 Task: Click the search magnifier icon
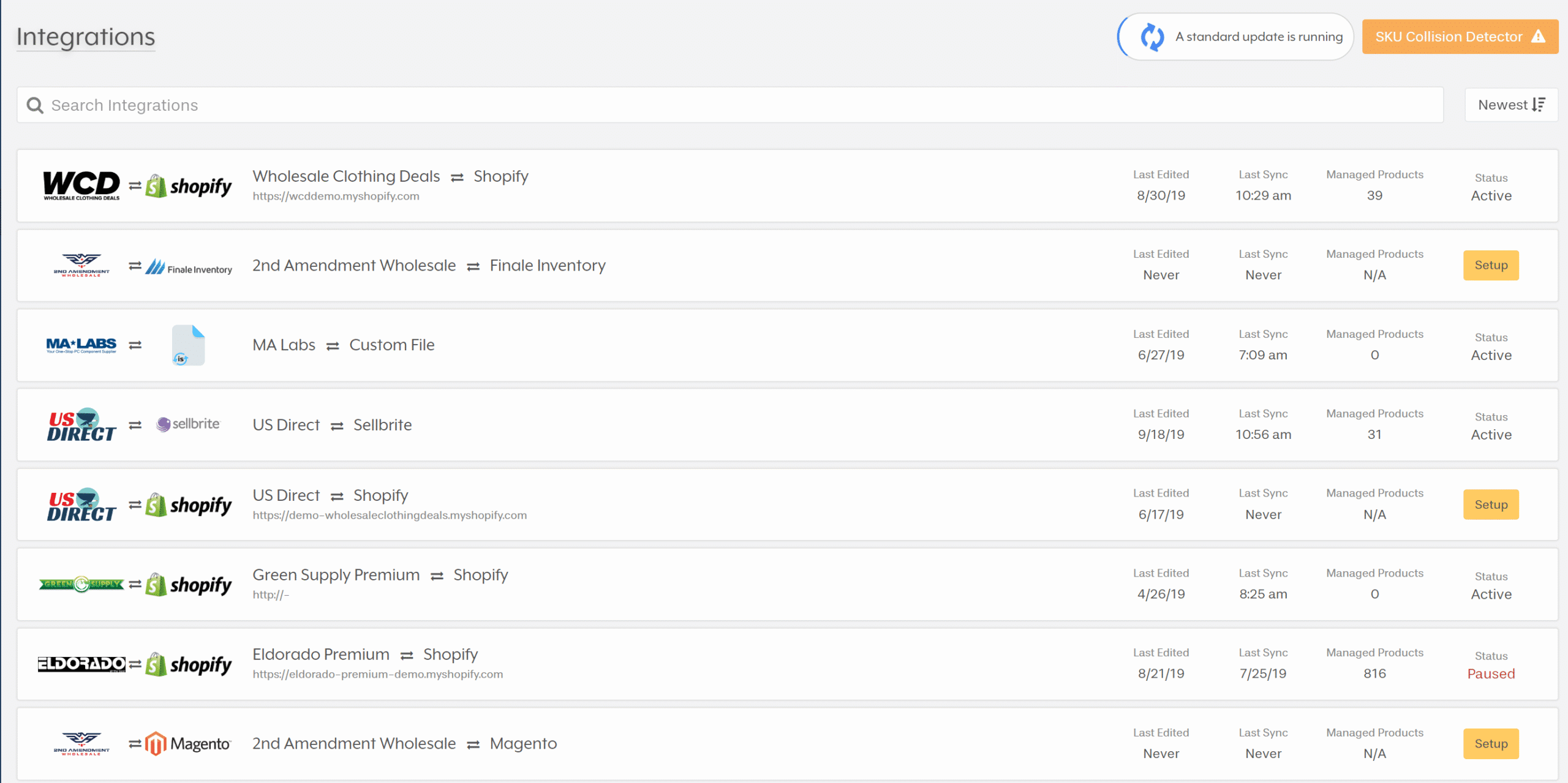[x=35, y=105]
